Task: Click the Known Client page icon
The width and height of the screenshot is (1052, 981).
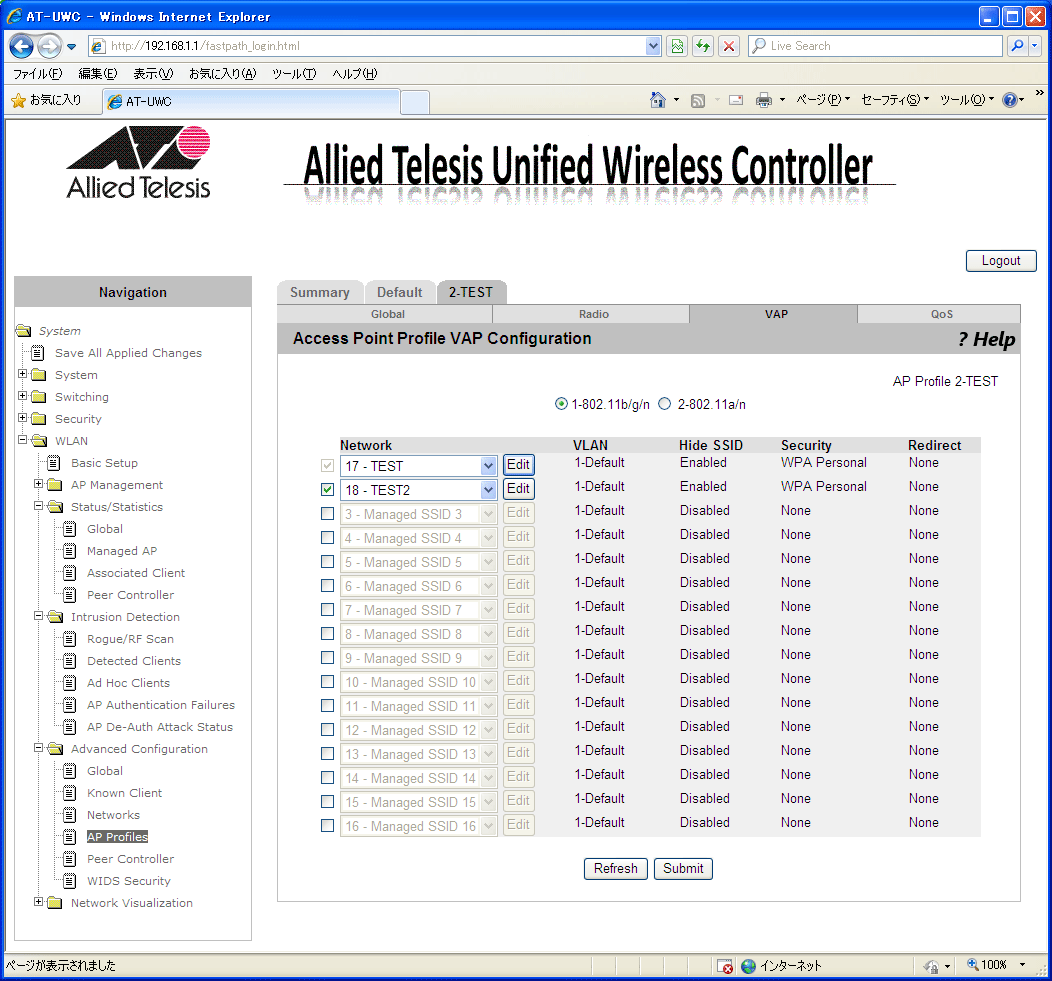Action: pos(70,792)
